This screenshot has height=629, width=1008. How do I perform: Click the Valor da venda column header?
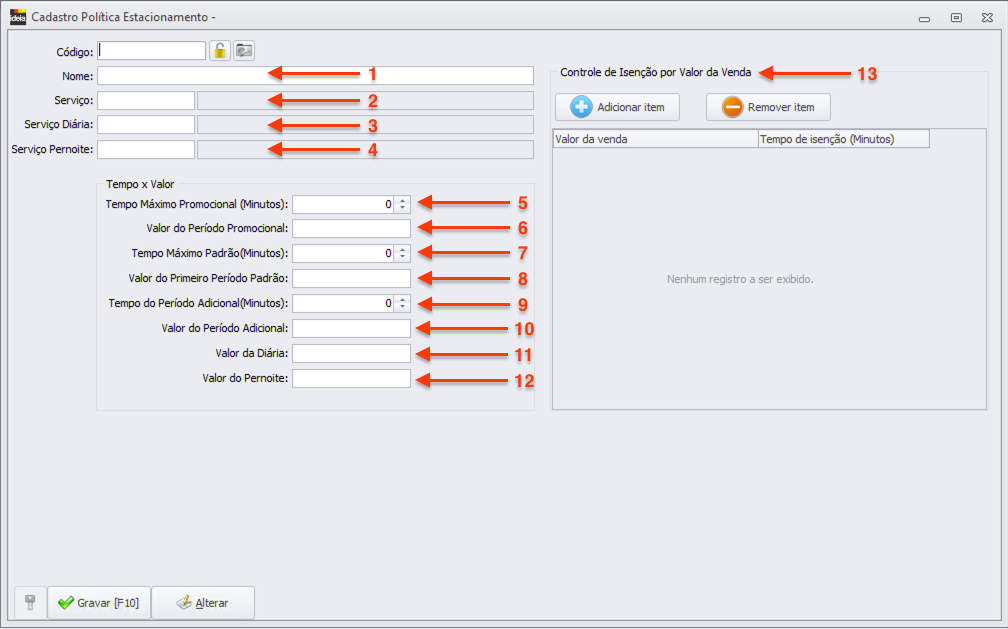(655, 139)
